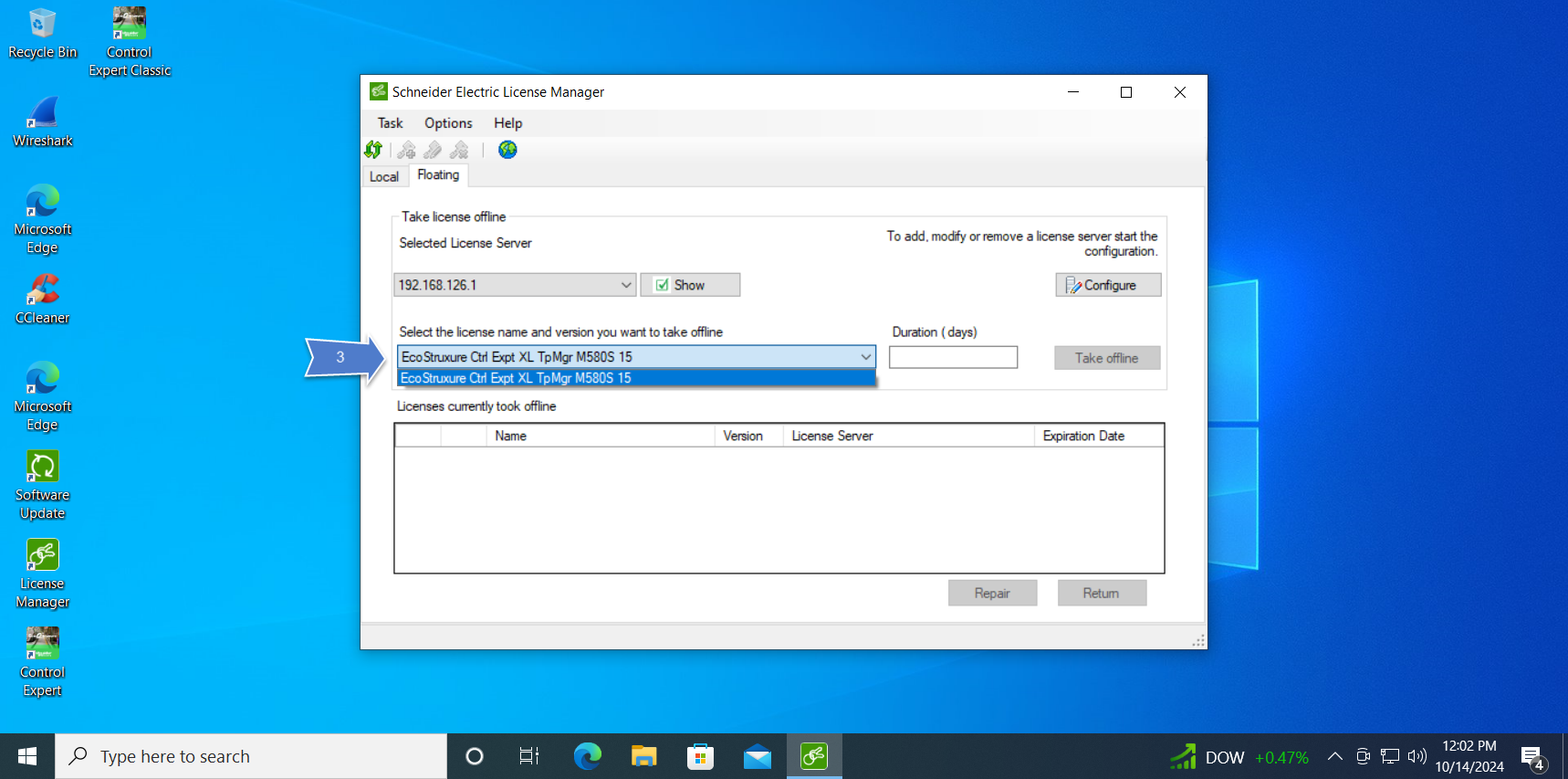Screen dimensions: 1568x779
Task: Click the Name column header
Action: click(x=601, y=436)
